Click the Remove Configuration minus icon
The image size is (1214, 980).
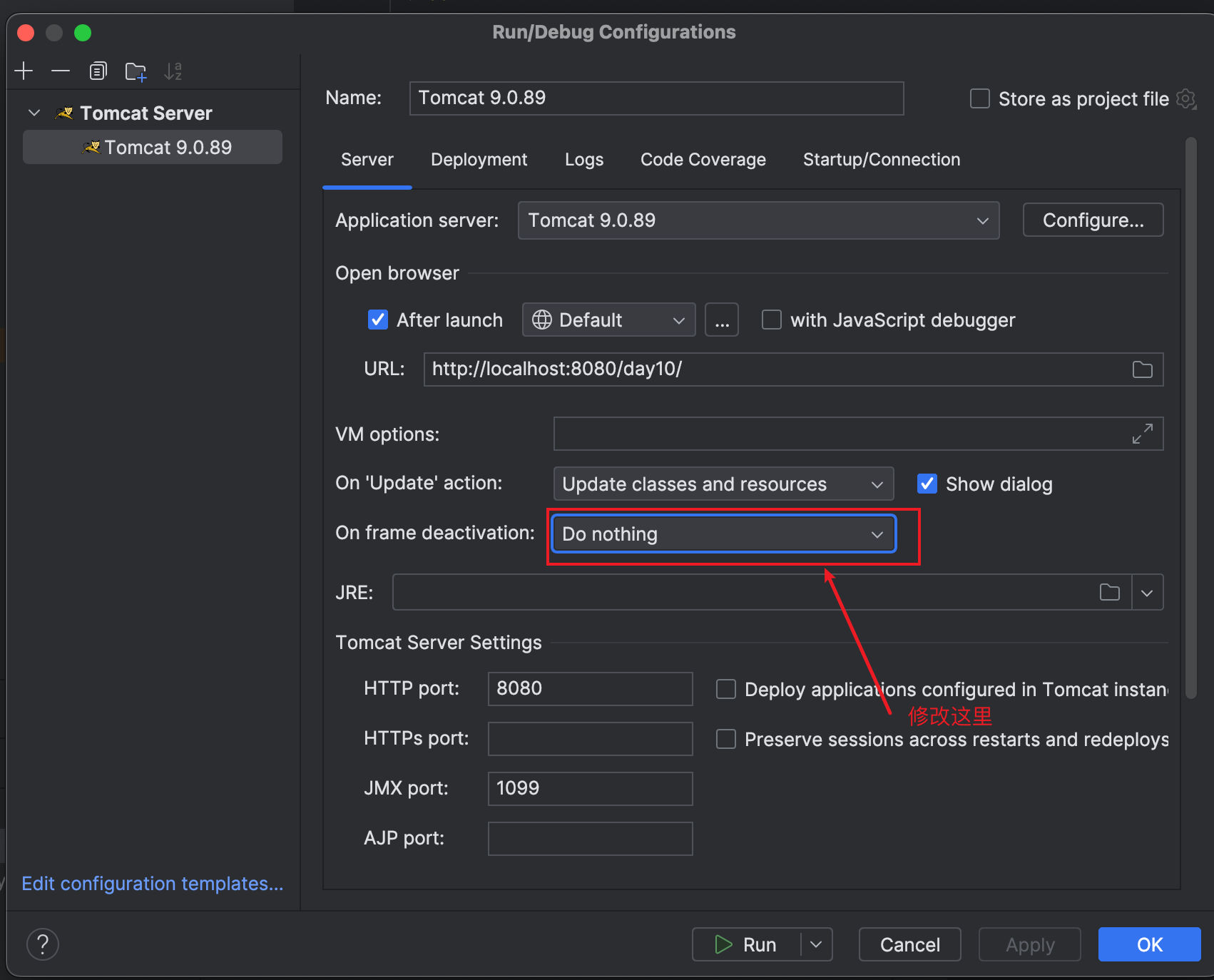pos(61,71)
